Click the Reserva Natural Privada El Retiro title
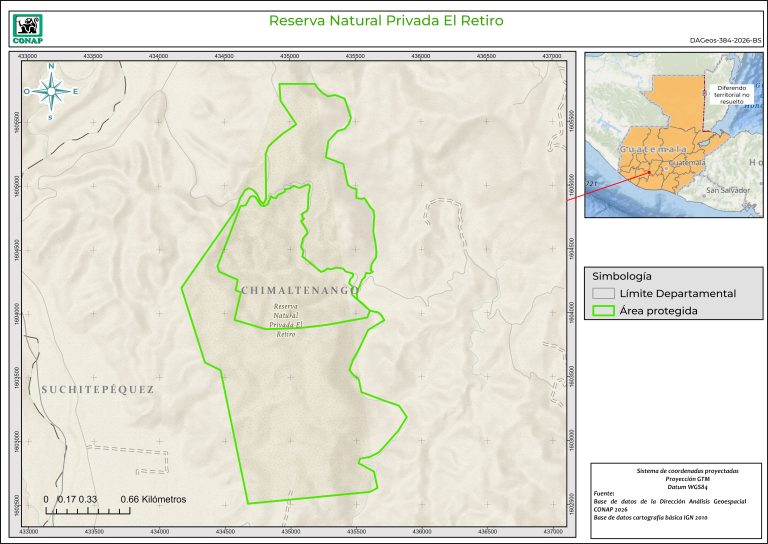Screen dimensions: 768x544 [386, 20]
